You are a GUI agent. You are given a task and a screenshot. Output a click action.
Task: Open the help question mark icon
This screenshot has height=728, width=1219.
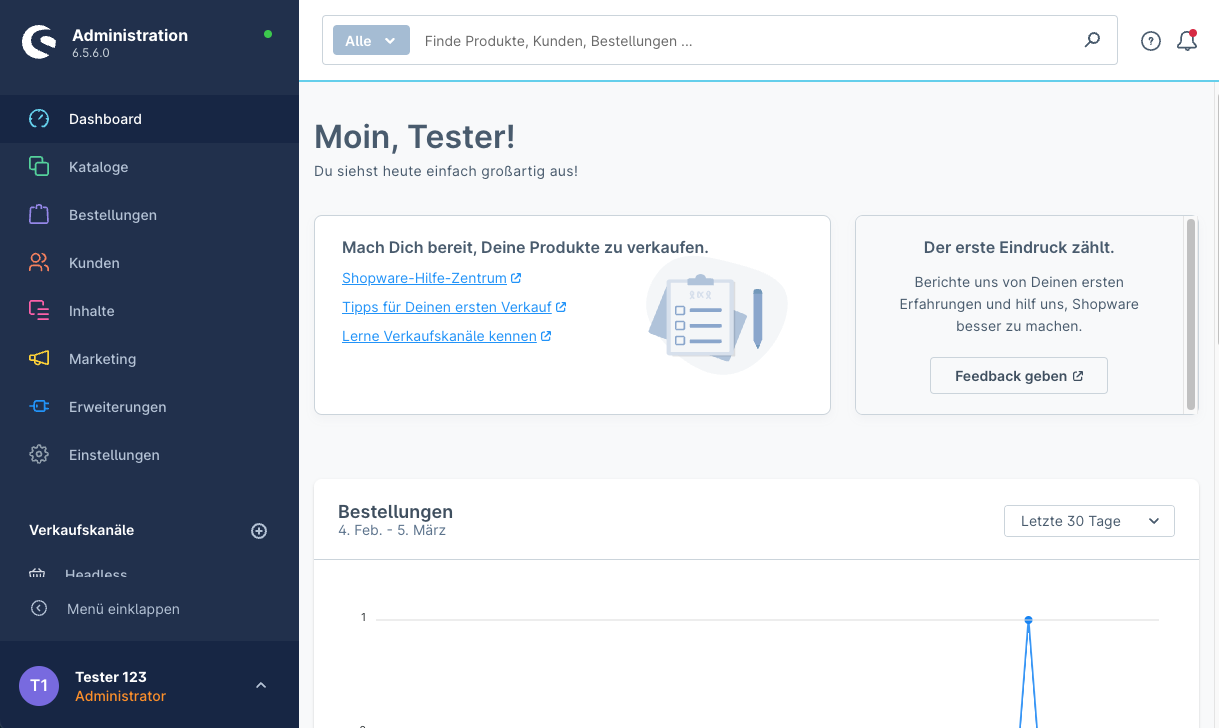tap(1151, 41)
